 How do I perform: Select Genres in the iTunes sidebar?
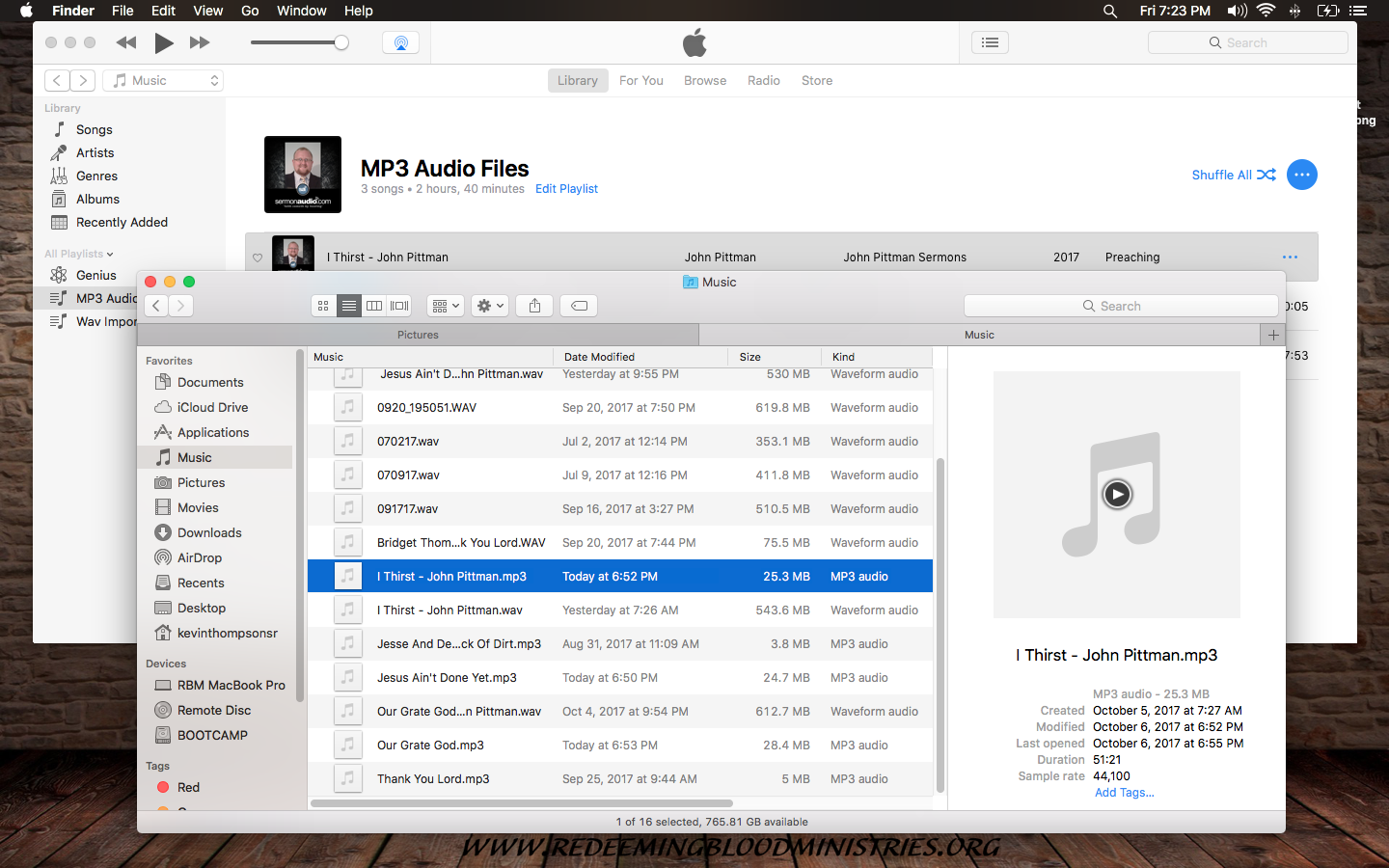96,176
